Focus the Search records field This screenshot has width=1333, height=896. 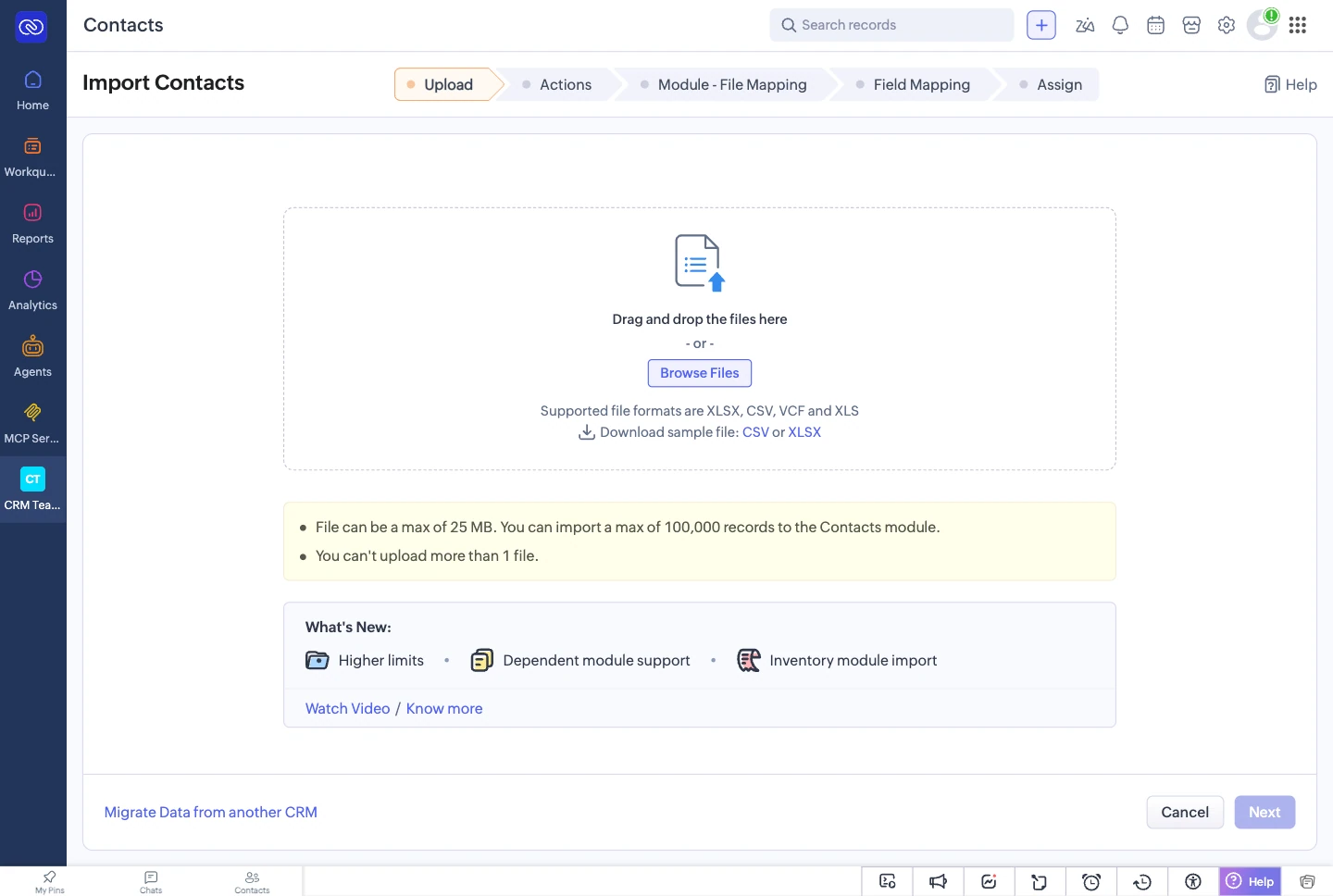(x=891, y=25)
